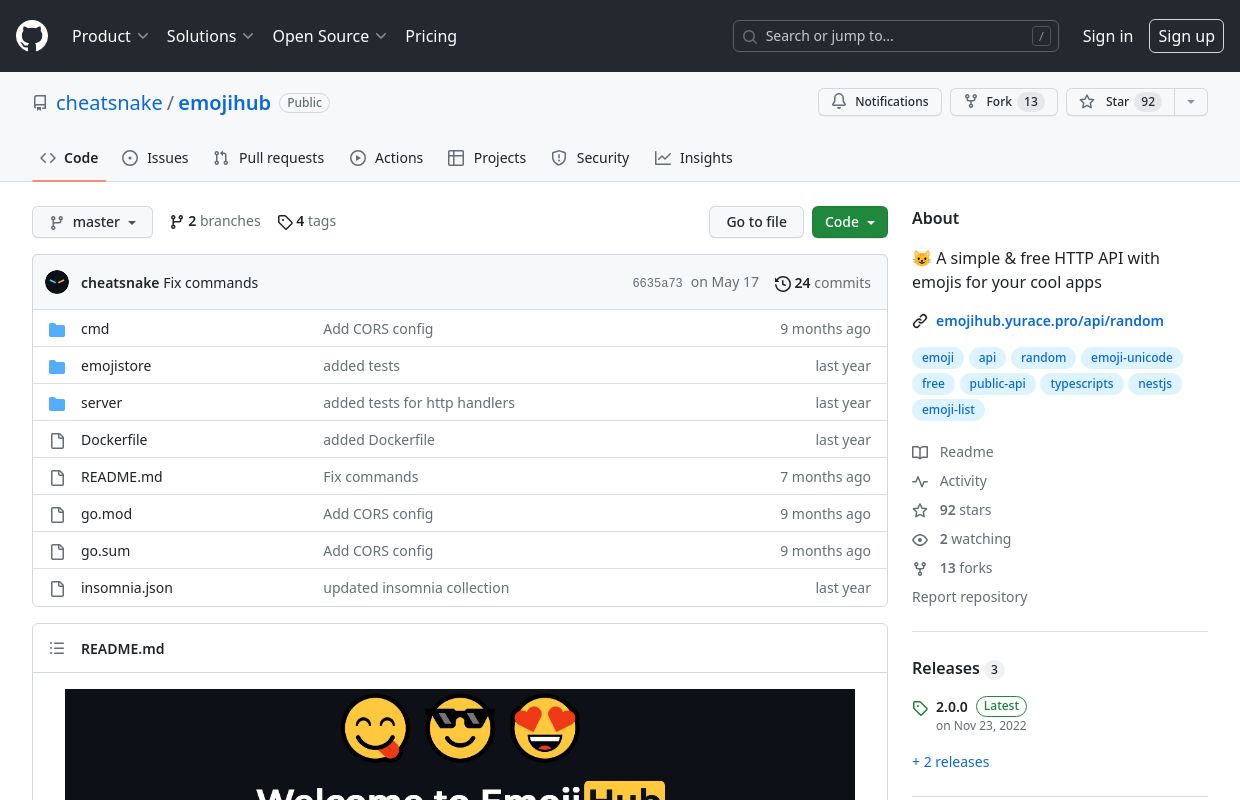Switch to the Issues tab

155,158
